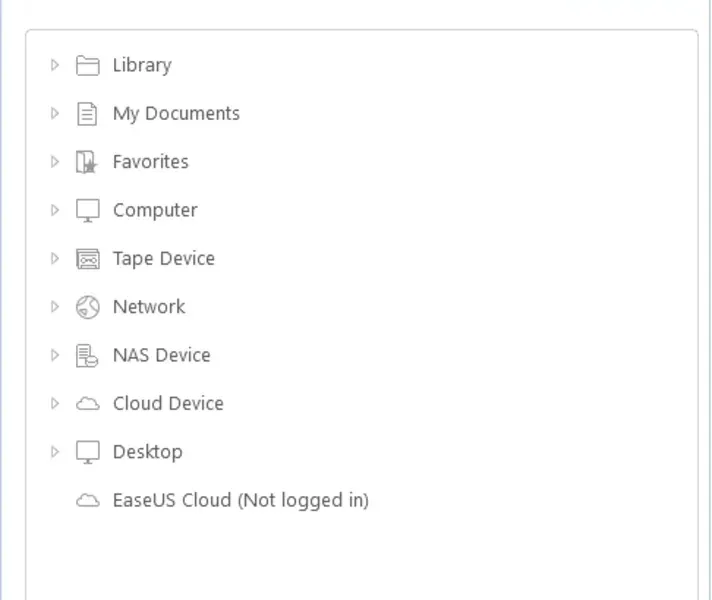
Task: Select the Tape Device label
Action: click(163, 259)
